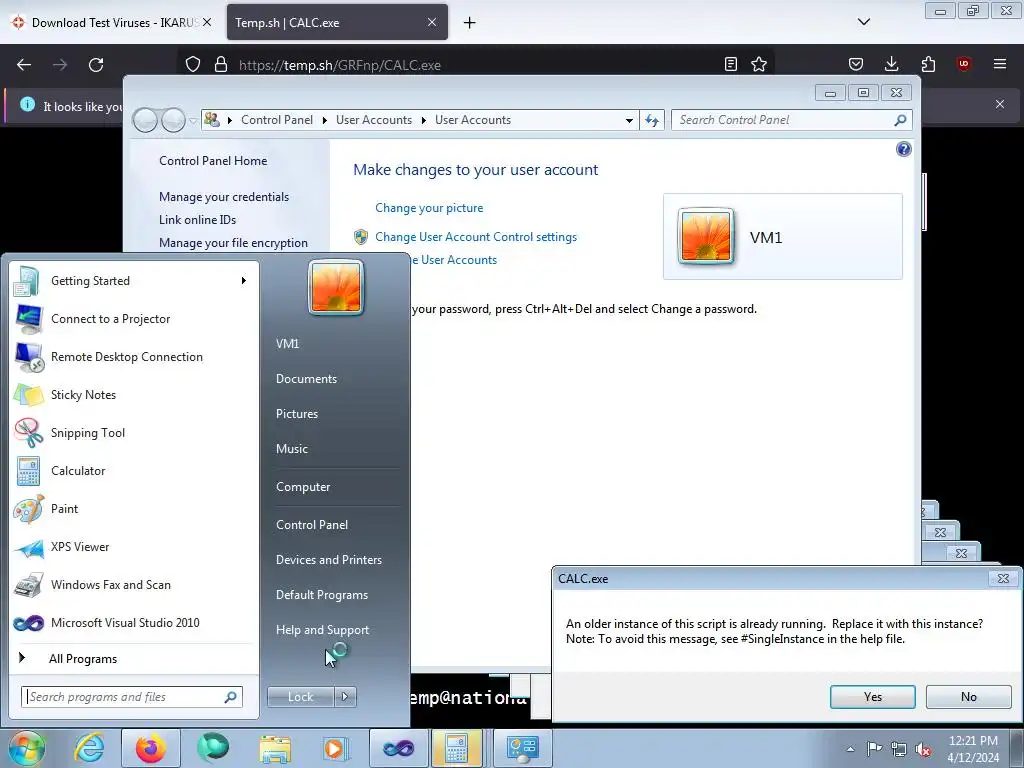Image resolution: width=1024 pixels, height=768 pixels.
Task: Open Firefox application menu
Action: 999,64
